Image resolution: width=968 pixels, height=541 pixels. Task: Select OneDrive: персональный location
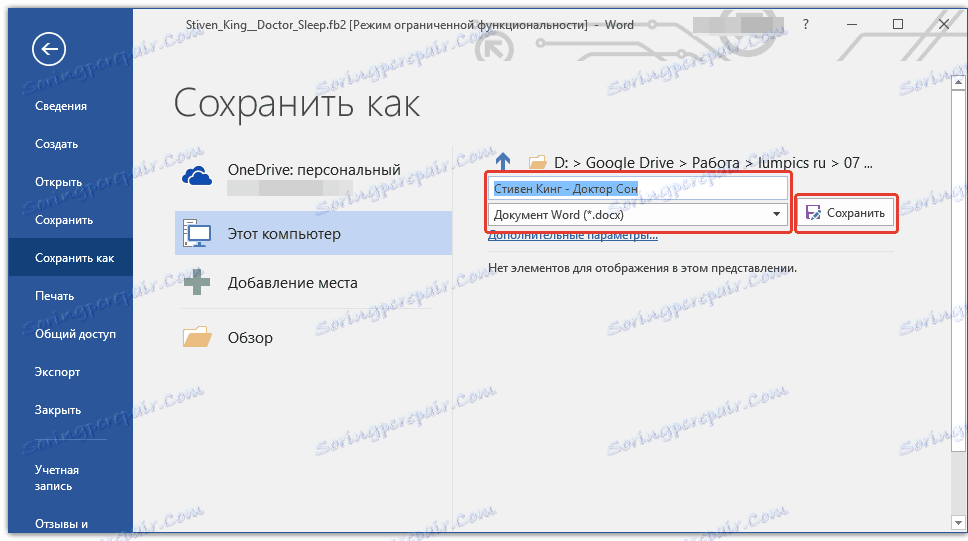point(314,177)
